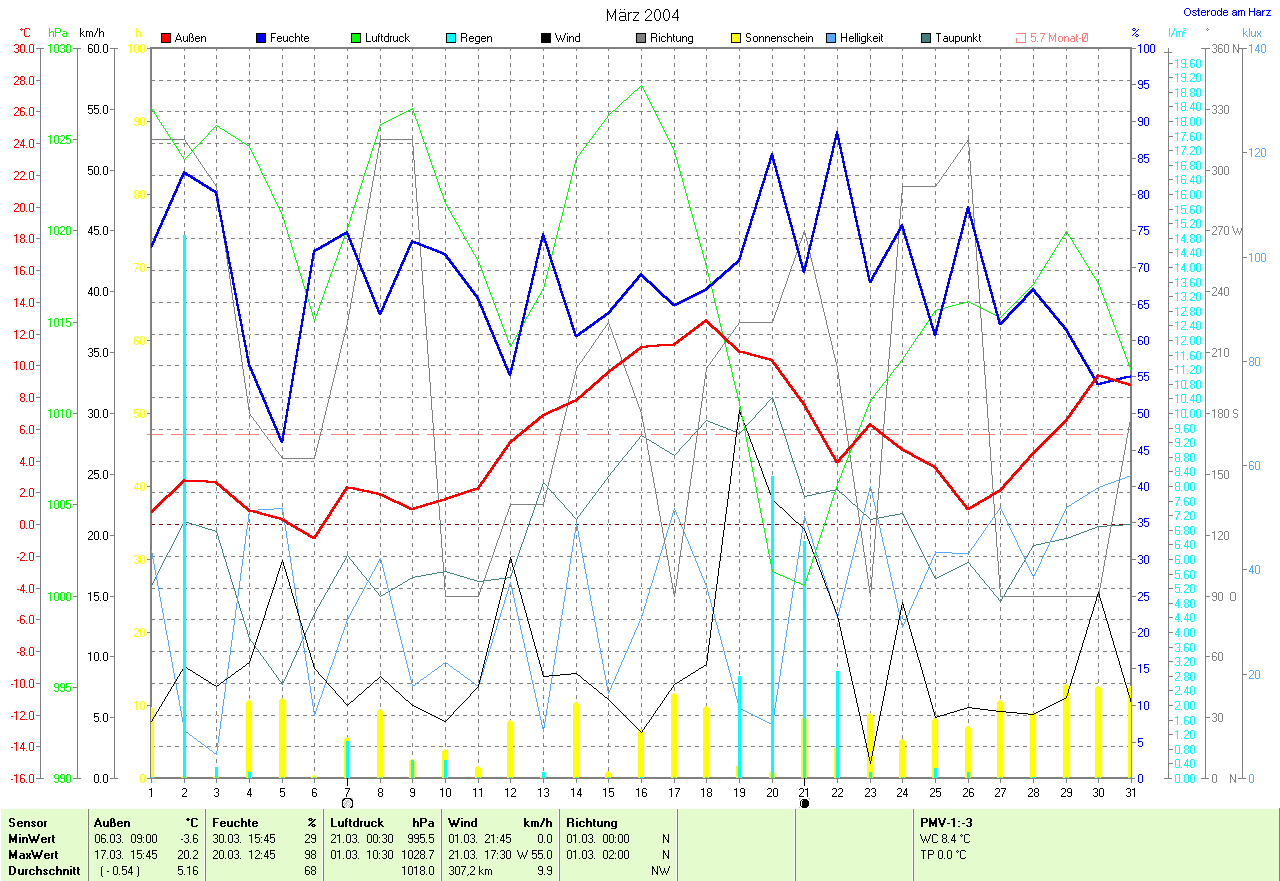Click the Luftdruck header in the statistics table
This screenshot has width=1280, height=881.
coord(357,823)
